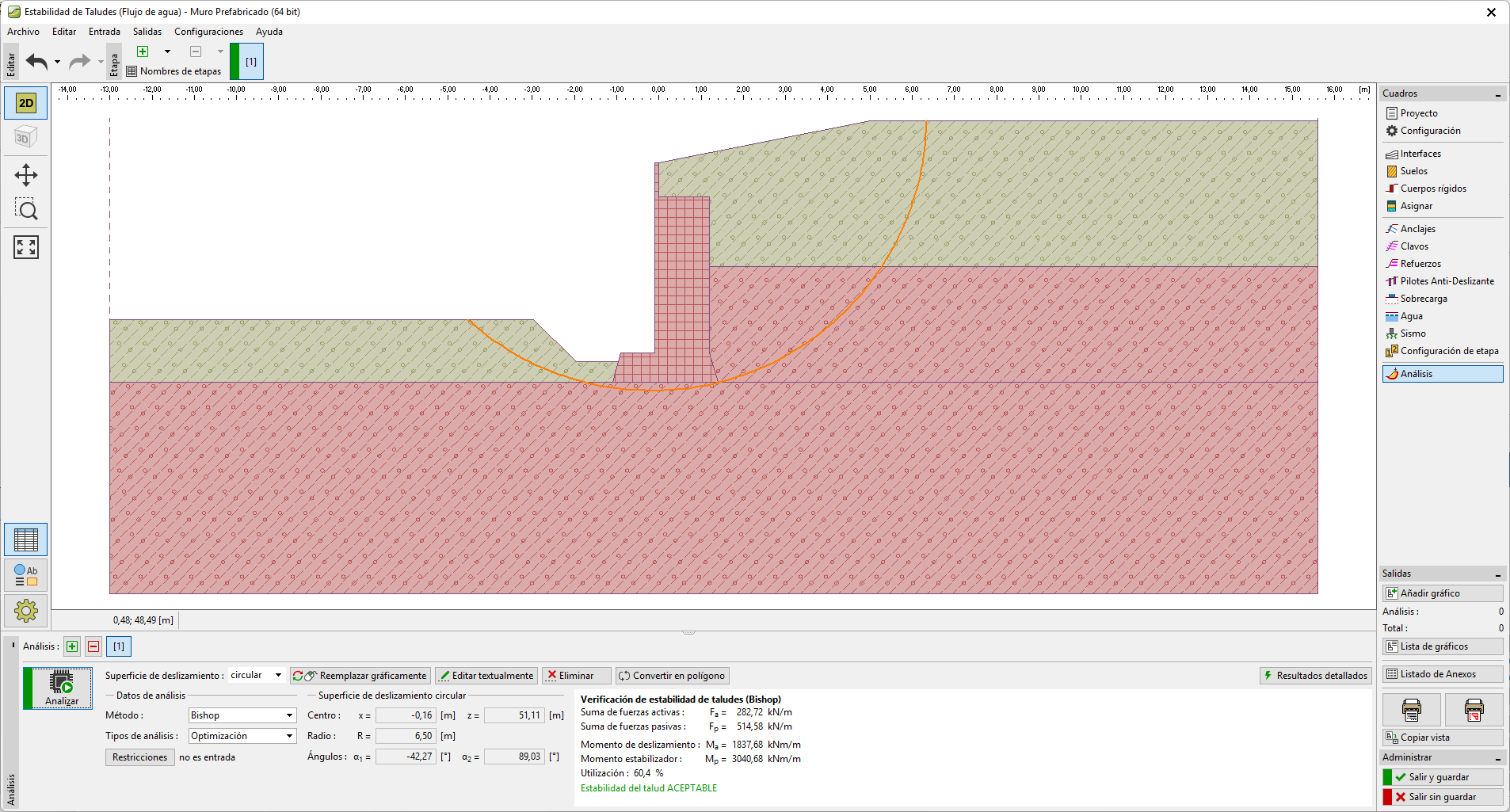The height and width of the screenshot is (812, 1510).
Task: Click the Copiar vista button
Action: coord(1443,738)
